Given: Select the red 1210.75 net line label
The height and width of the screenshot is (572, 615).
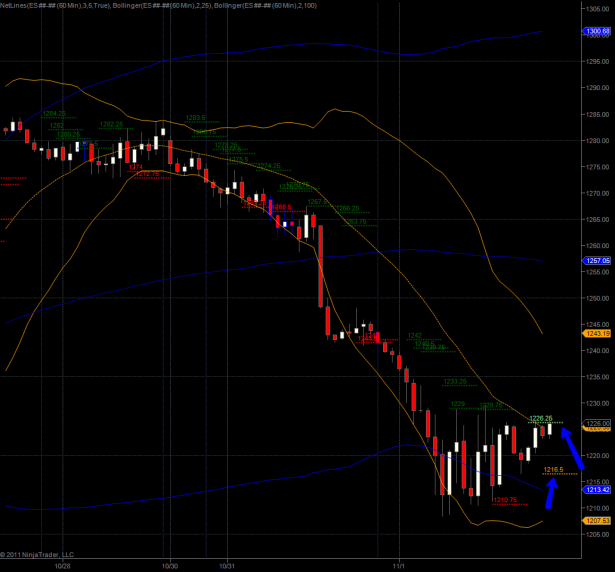Looking at the screenshot, I should pos(505,500).
